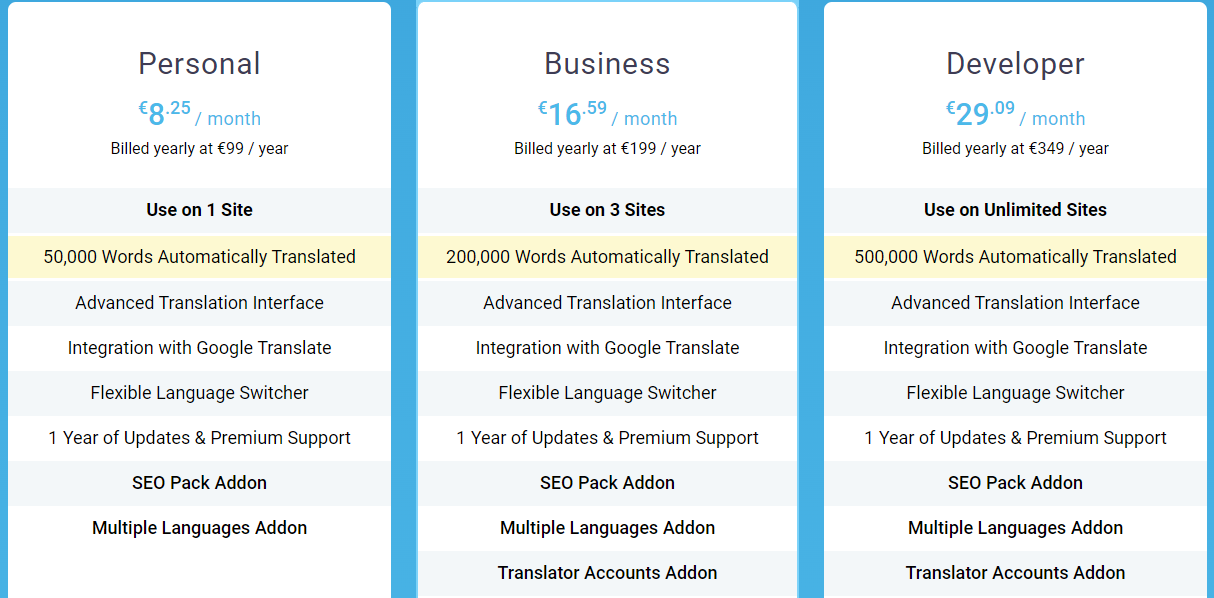This screenshot has width=1214, height=598.
Task: Click the €8.25 / month price
Action: click(x=199, y=114)
